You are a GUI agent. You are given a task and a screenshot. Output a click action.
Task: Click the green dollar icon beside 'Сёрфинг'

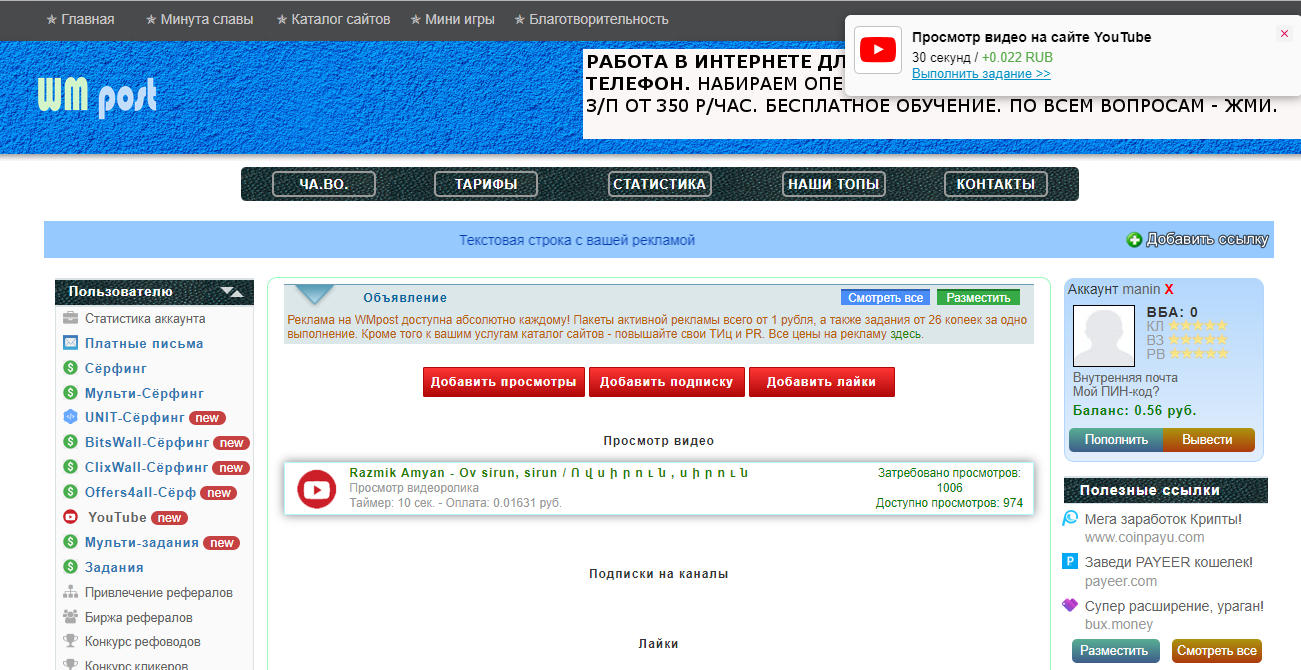pyautogui.click(x=71, y=368)
